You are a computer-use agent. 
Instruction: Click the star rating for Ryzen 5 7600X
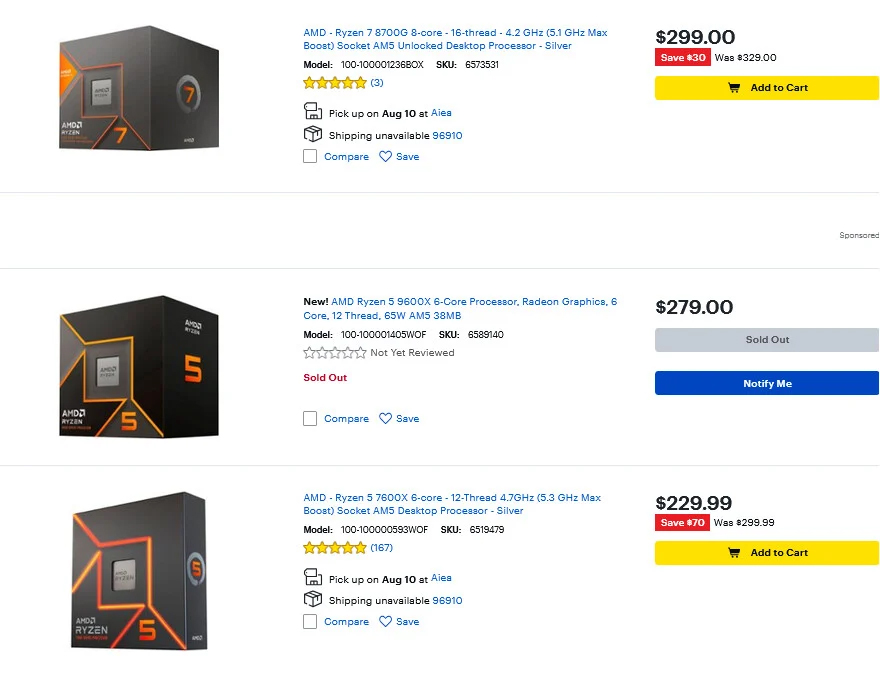click(x=335, y=548)
